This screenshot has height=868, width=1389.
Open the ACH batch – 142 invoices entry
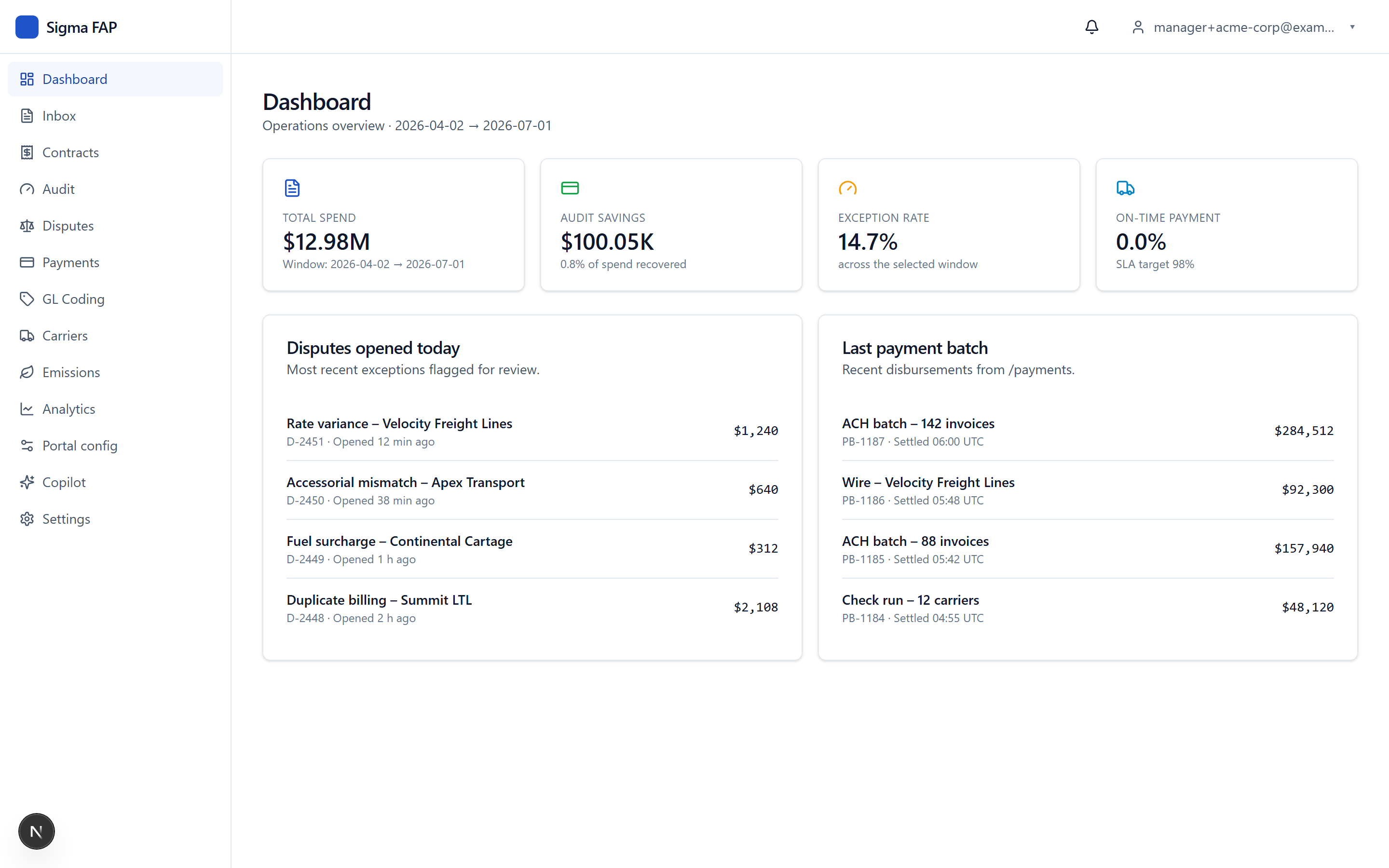coord(1088,431)
